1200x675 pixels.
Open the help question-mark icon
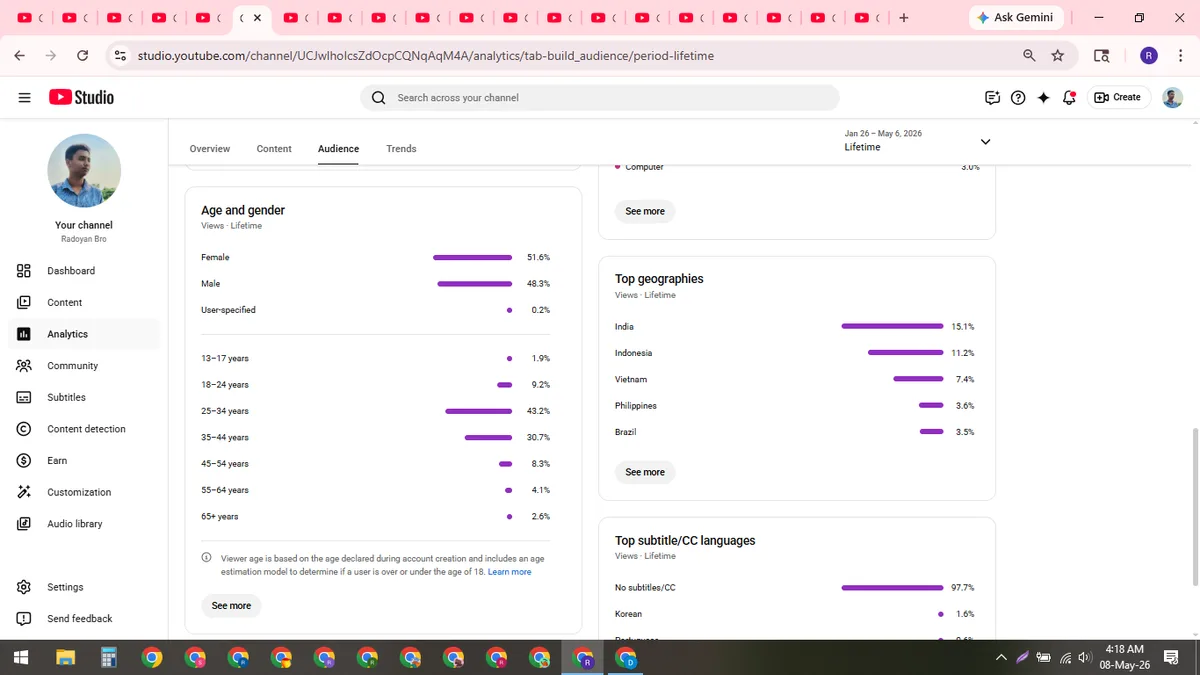tap(1018, 97)
